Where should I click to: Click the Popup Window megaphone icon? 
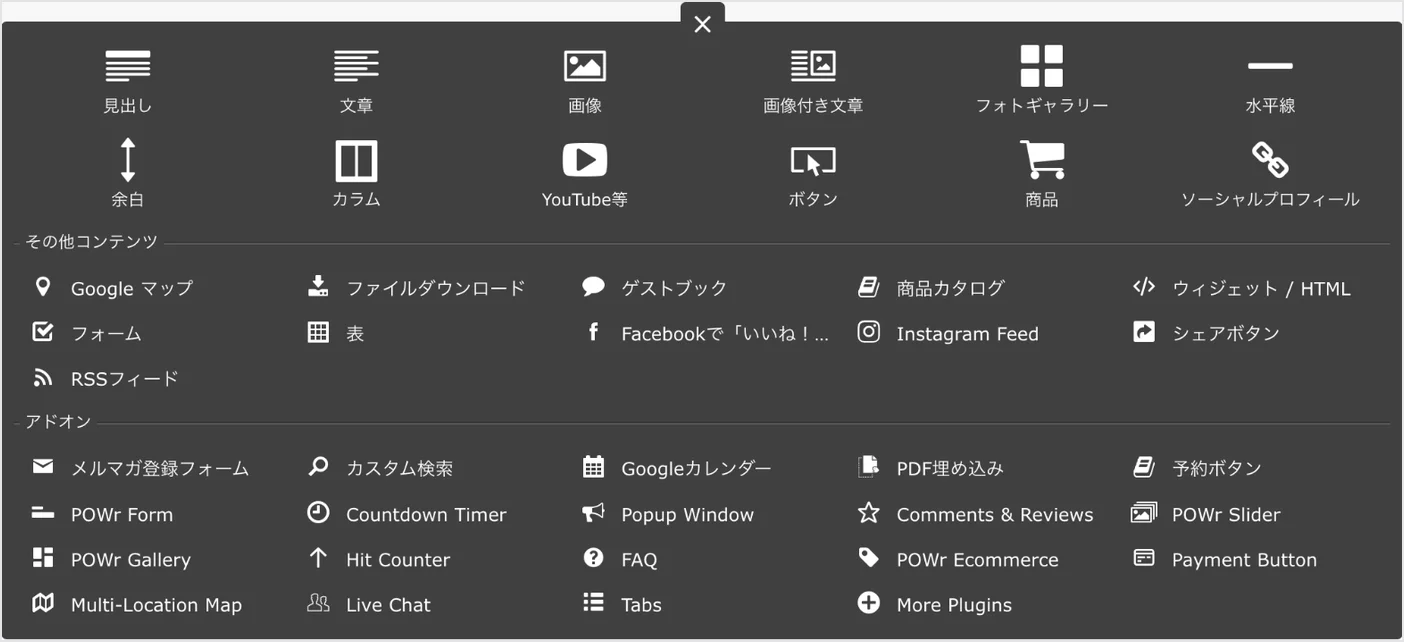coord(593,513)
